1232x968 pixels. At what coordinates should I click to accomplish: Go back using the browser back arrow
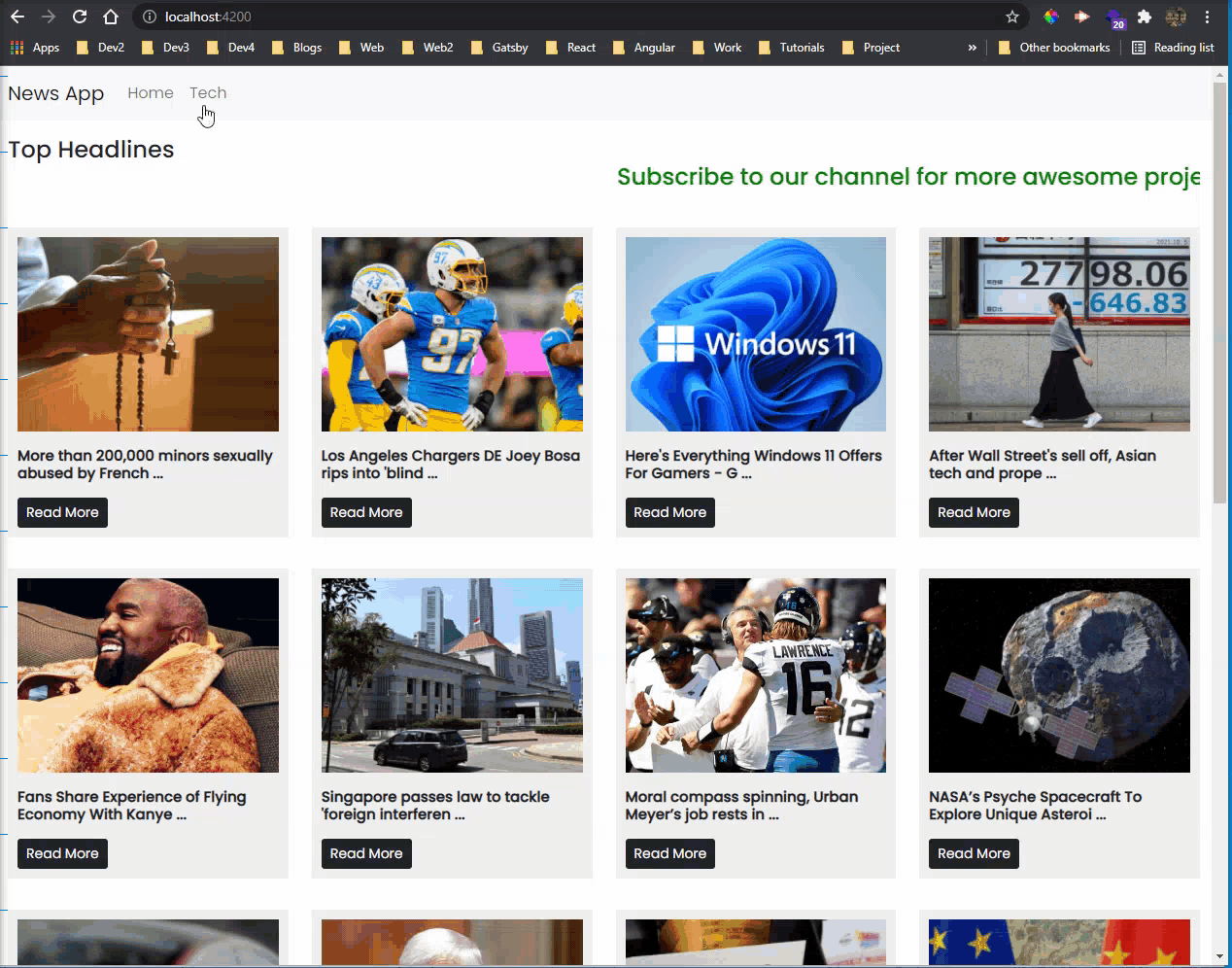[17, 17]
